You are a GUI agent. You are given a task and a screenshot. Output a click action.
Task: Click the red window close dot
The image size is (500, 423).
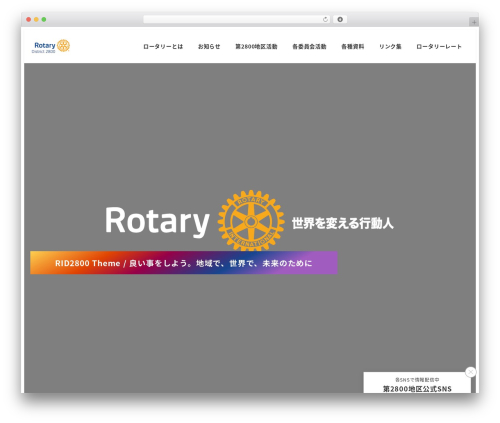click(x=29, y=20)
